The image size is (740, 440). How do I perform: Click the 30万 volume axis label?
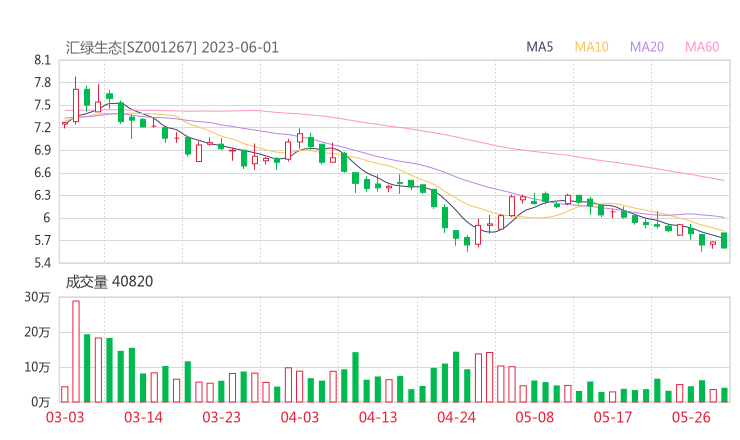38,297
